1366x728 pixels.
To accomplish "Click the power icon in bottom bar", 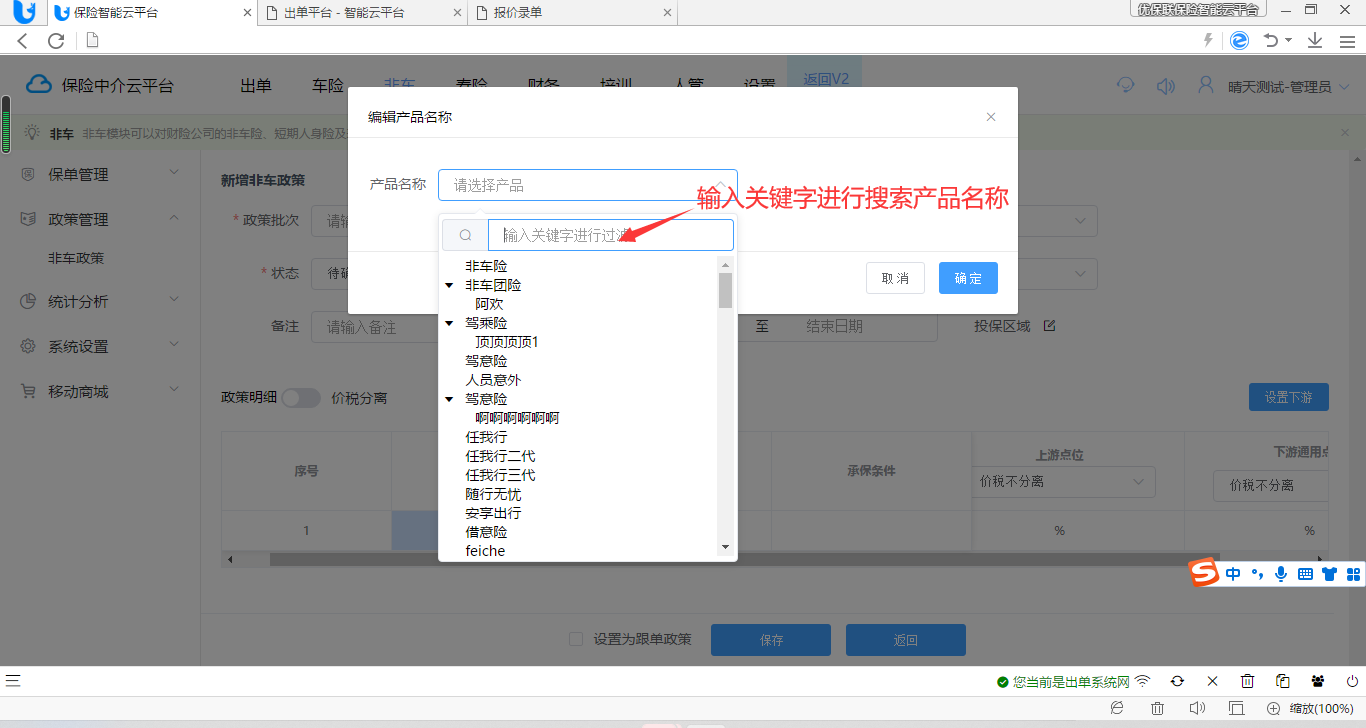I will click(x=1352, y=681).
